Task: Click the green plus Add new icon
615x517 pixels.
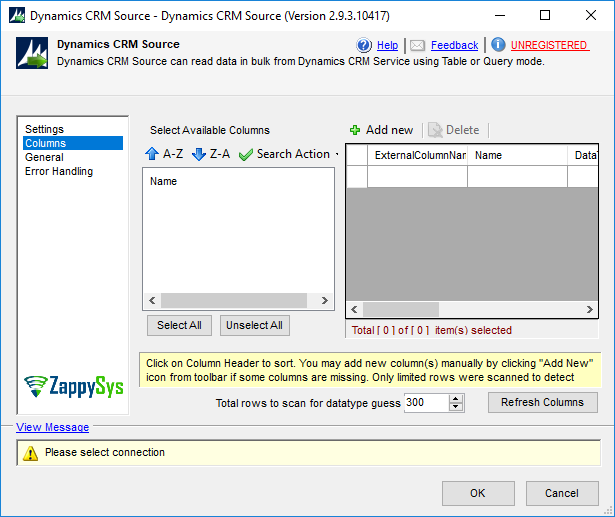Action: tap(355, 130)
